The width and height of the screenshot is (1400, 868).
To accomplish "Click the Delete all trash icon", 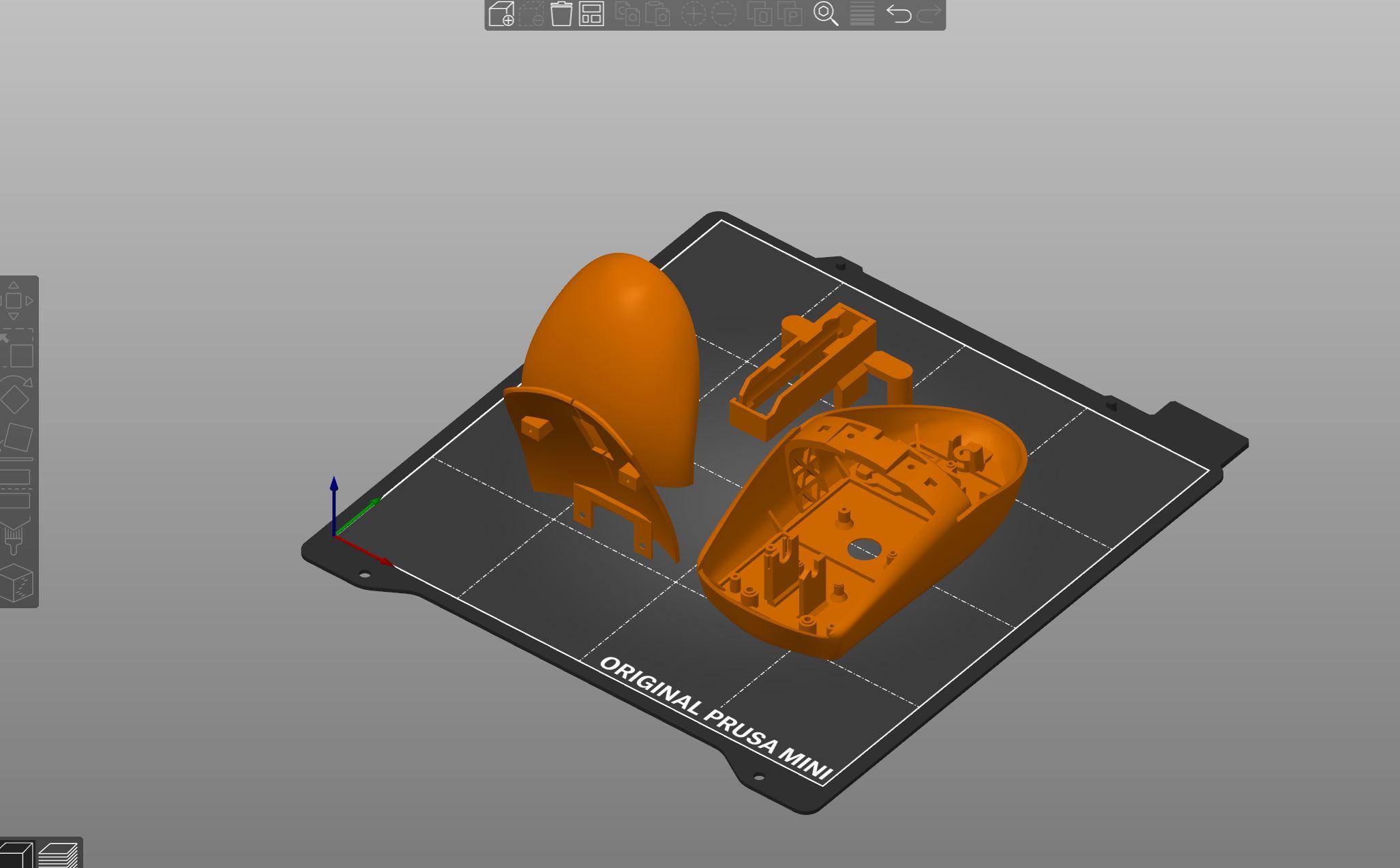I will (x=561, y=14).
